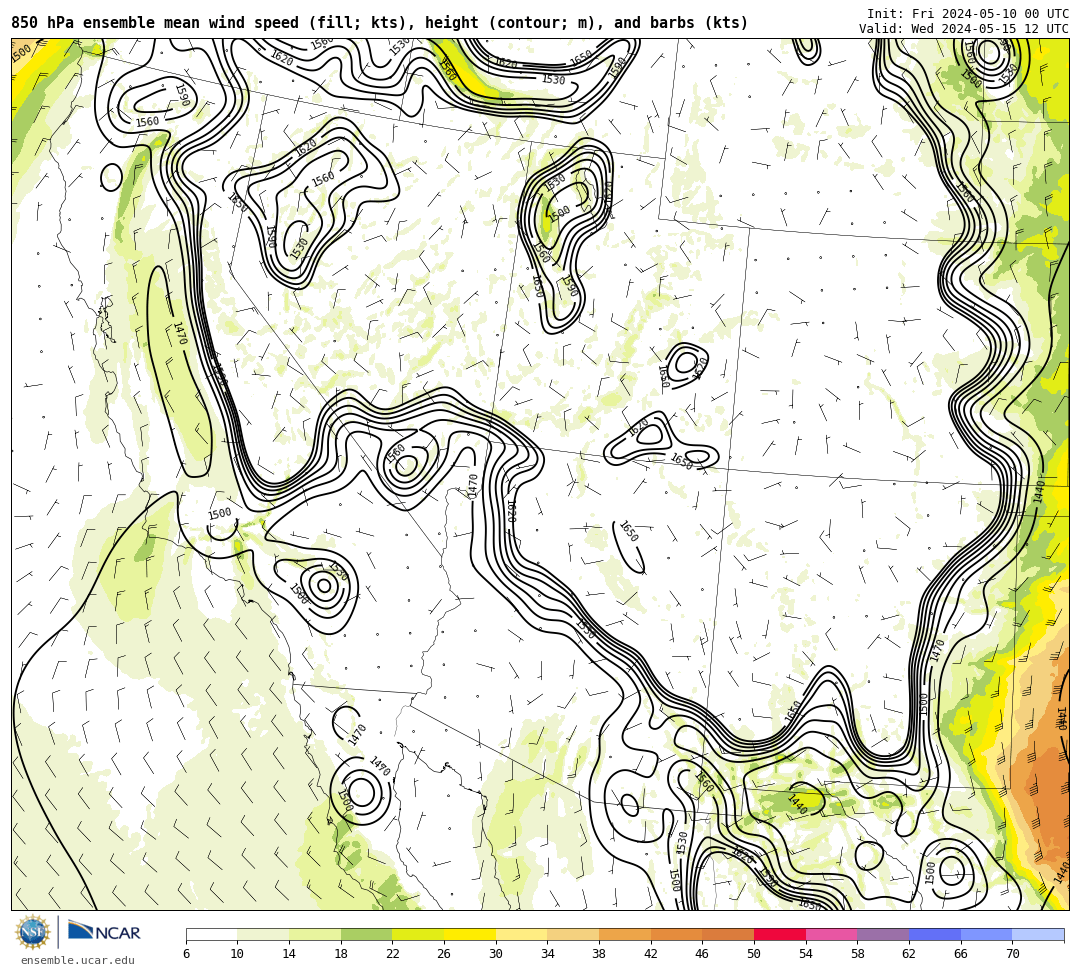Click the colorbar tick label 30
The width and height of the screenshot is (1080, 973).
[x=495, y=954]
